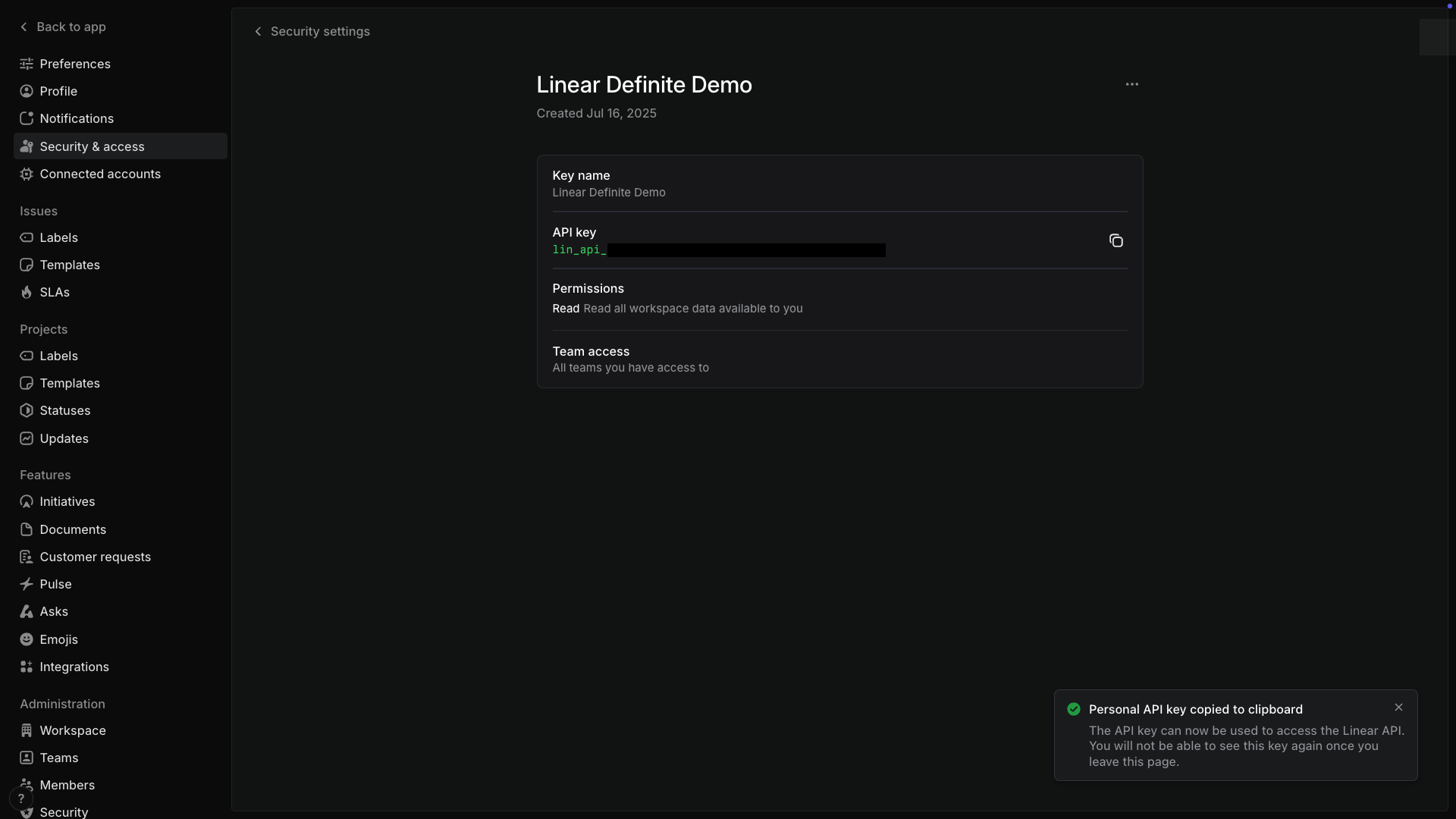This screenshot has height=819, width=1456.
Task: Open the help question mark icon
Action: (20, 798)
